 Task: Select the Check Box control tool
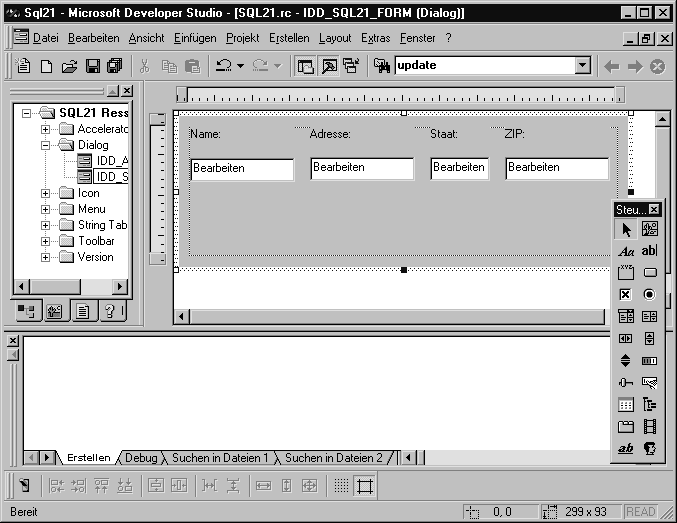(x=626, y=295)
